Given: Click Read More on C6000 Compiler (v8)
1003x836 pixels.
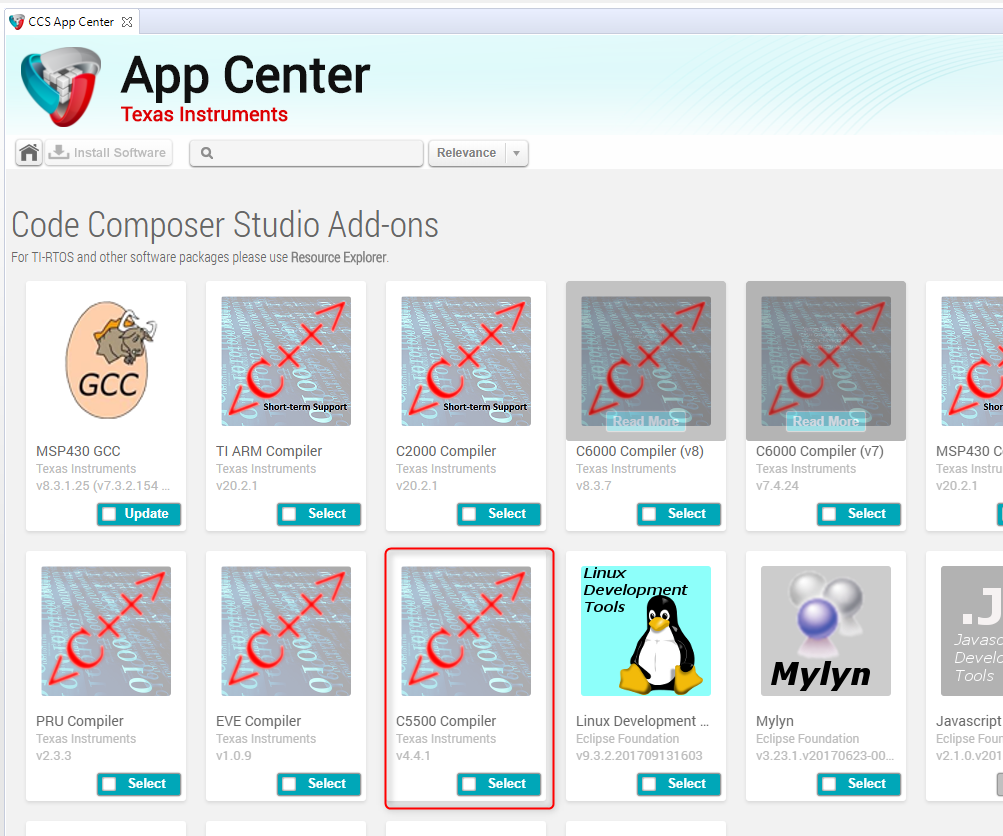Looking at the screenshot, I should (x=645, y=421).
